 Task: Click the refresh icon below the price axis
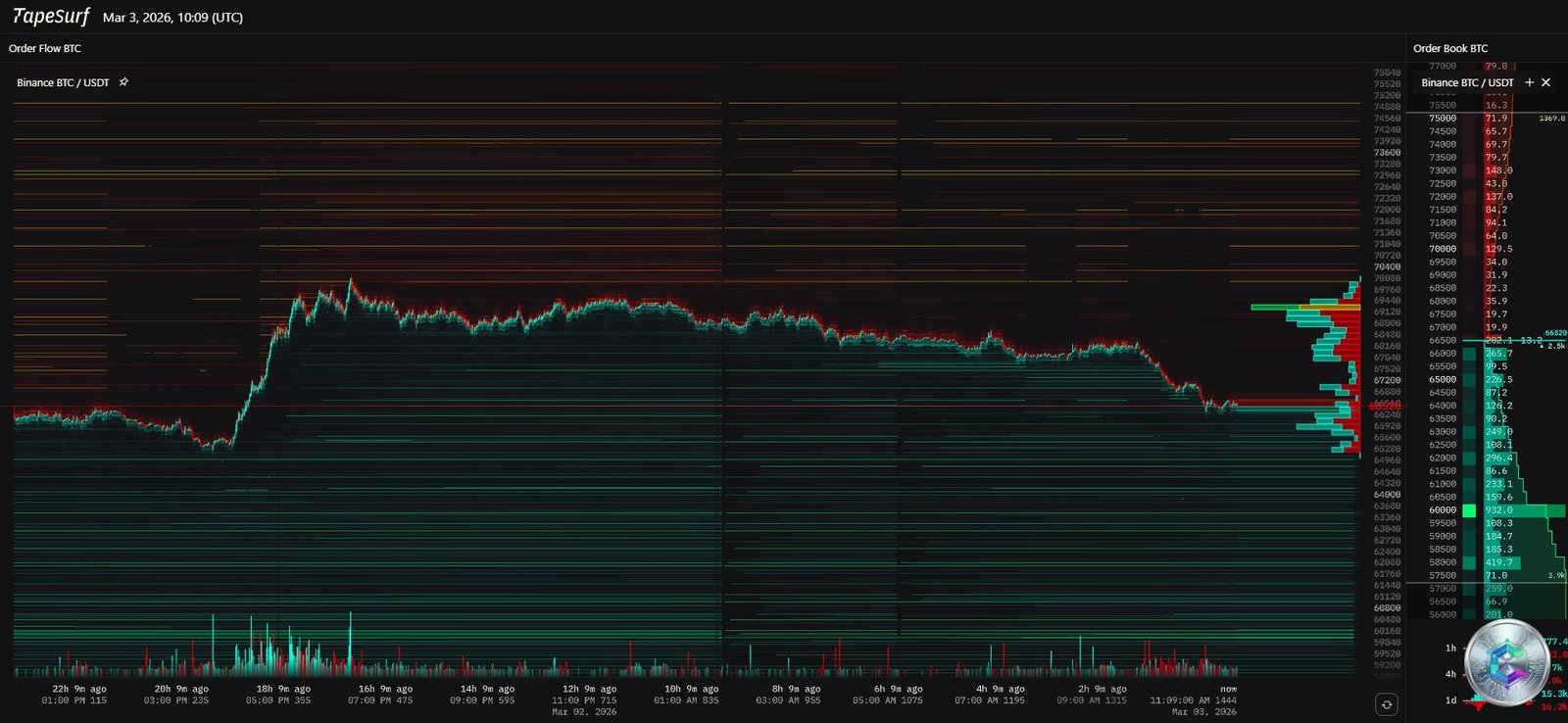click(1387, 704)
